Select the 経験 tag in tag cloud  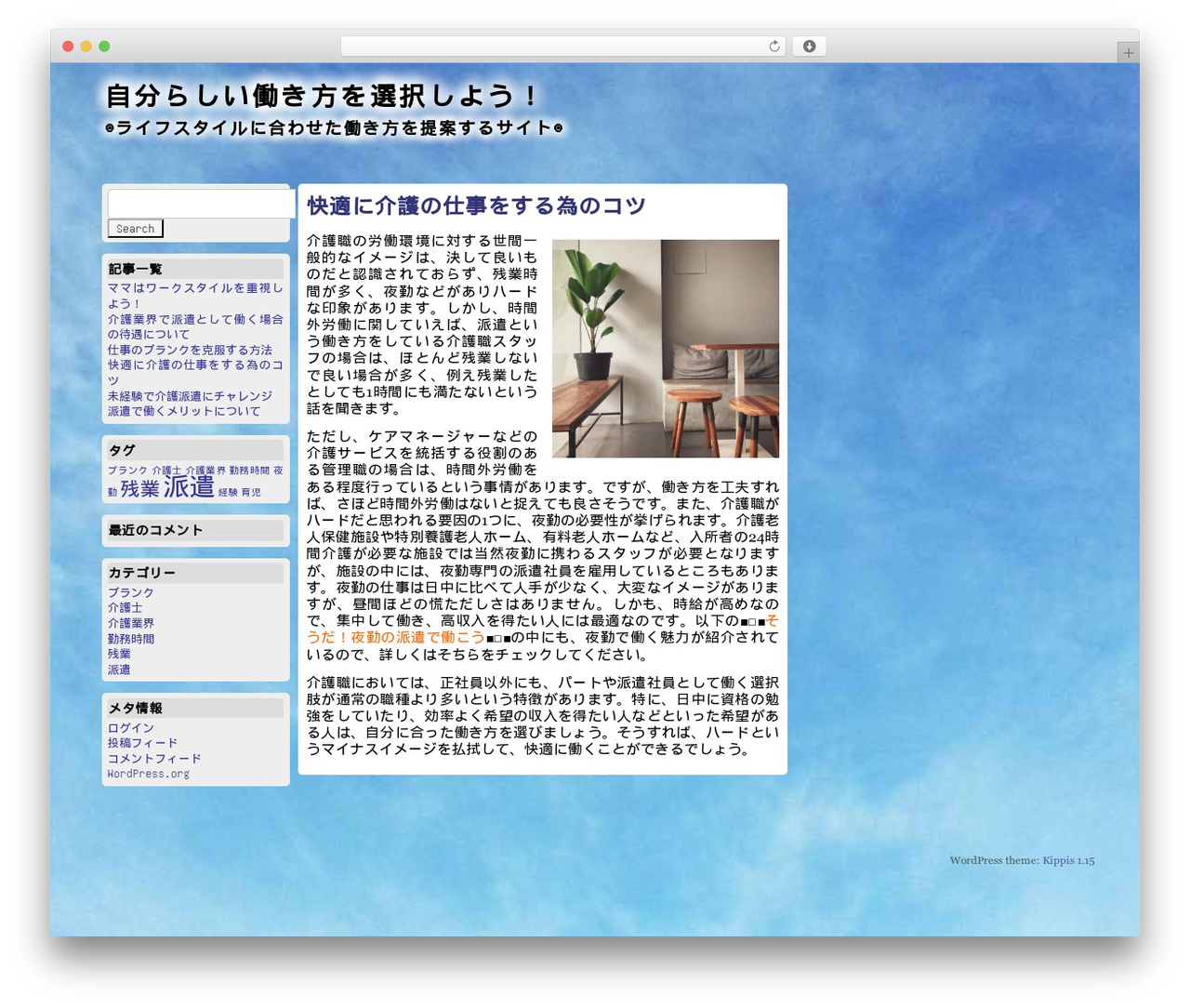click(x=228, y=493)
